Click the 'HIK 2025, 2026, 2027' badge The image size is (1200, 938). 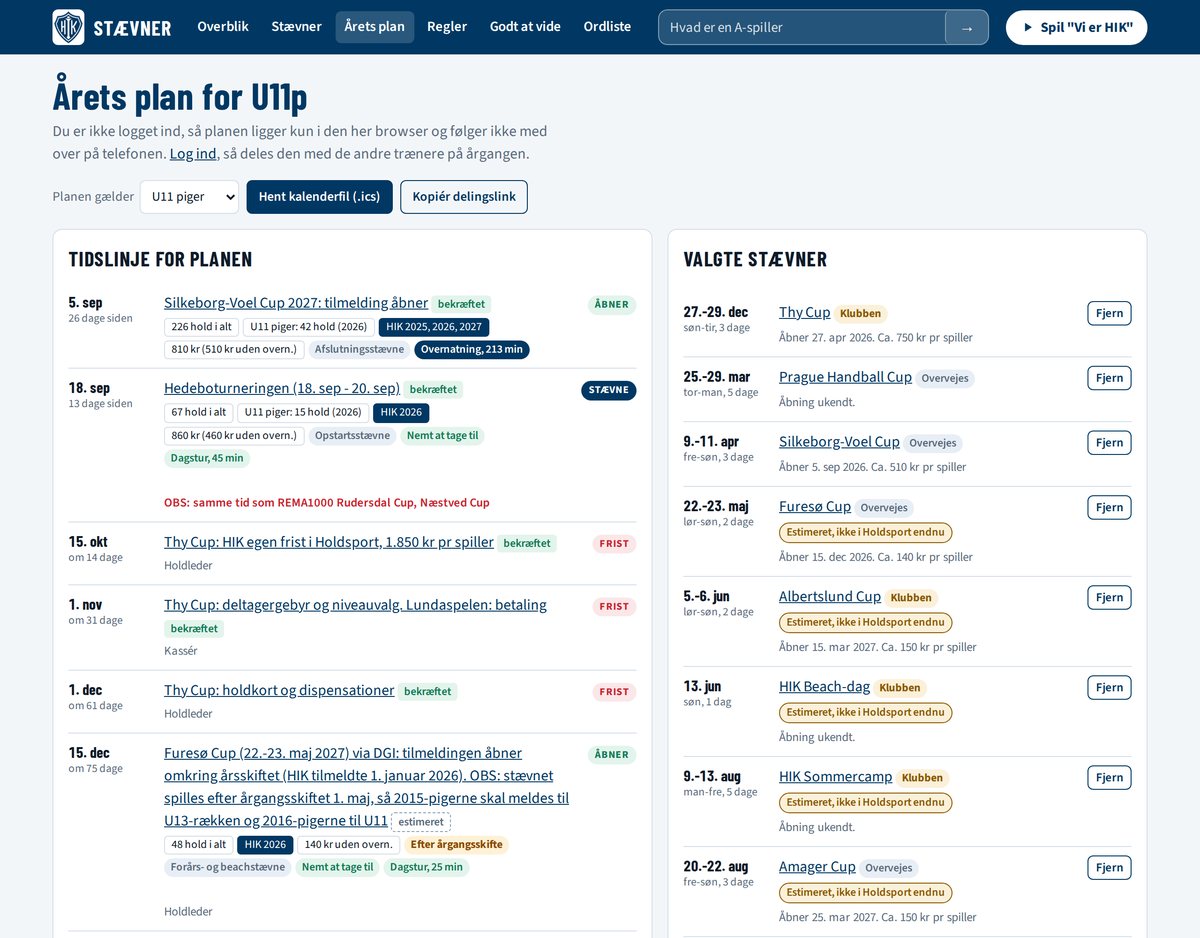point(434,327)
